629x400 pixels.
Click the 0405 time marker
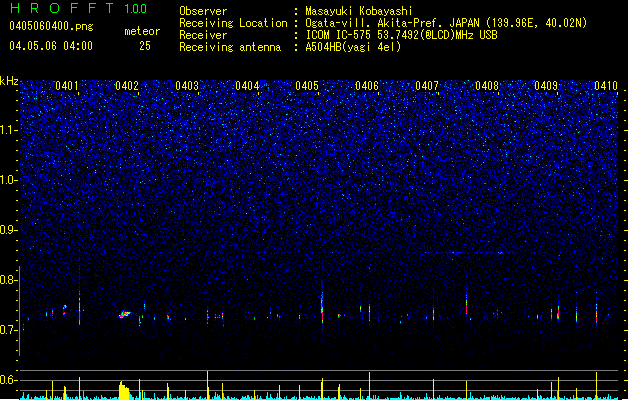pyautogui.click(x=307, y=86)
